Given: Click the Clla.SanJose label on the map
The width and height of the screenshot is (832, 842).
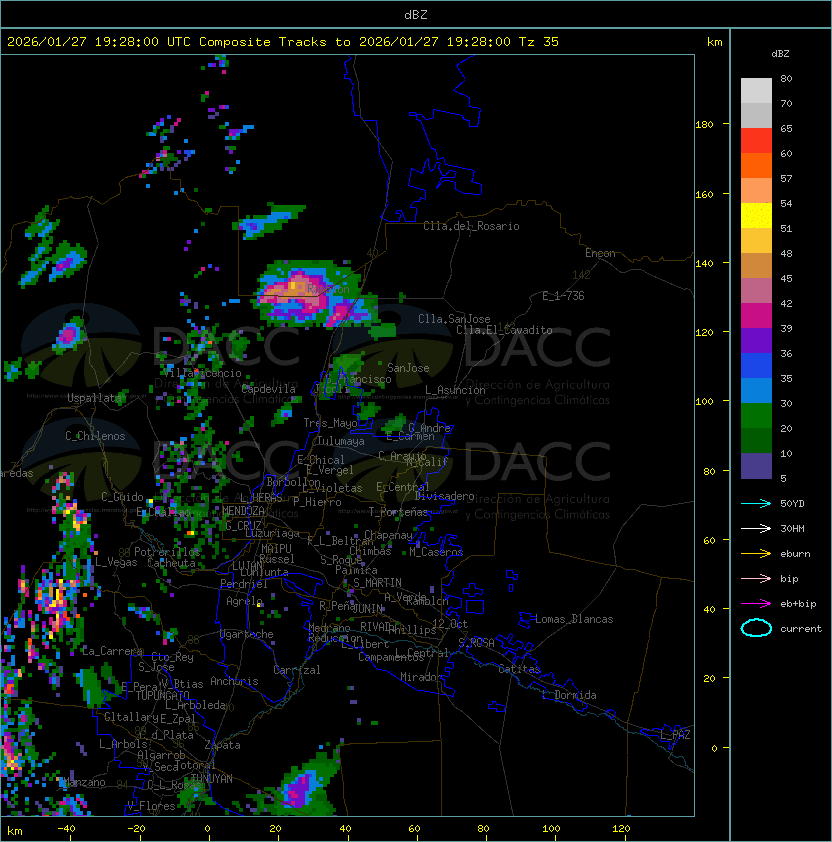Looking at the screenshot, I should pyautogui.click(x=454, y=320).
